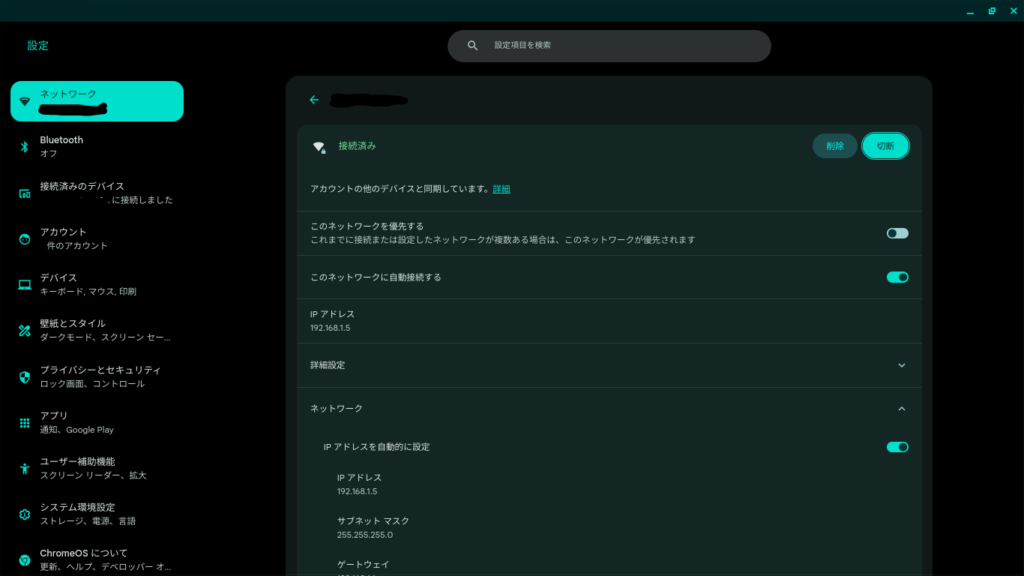Collapse the ネットワーク section chevron
The height and width of the screenshot is (576, 1024).
pyautogui.click(x=901, y=409)
